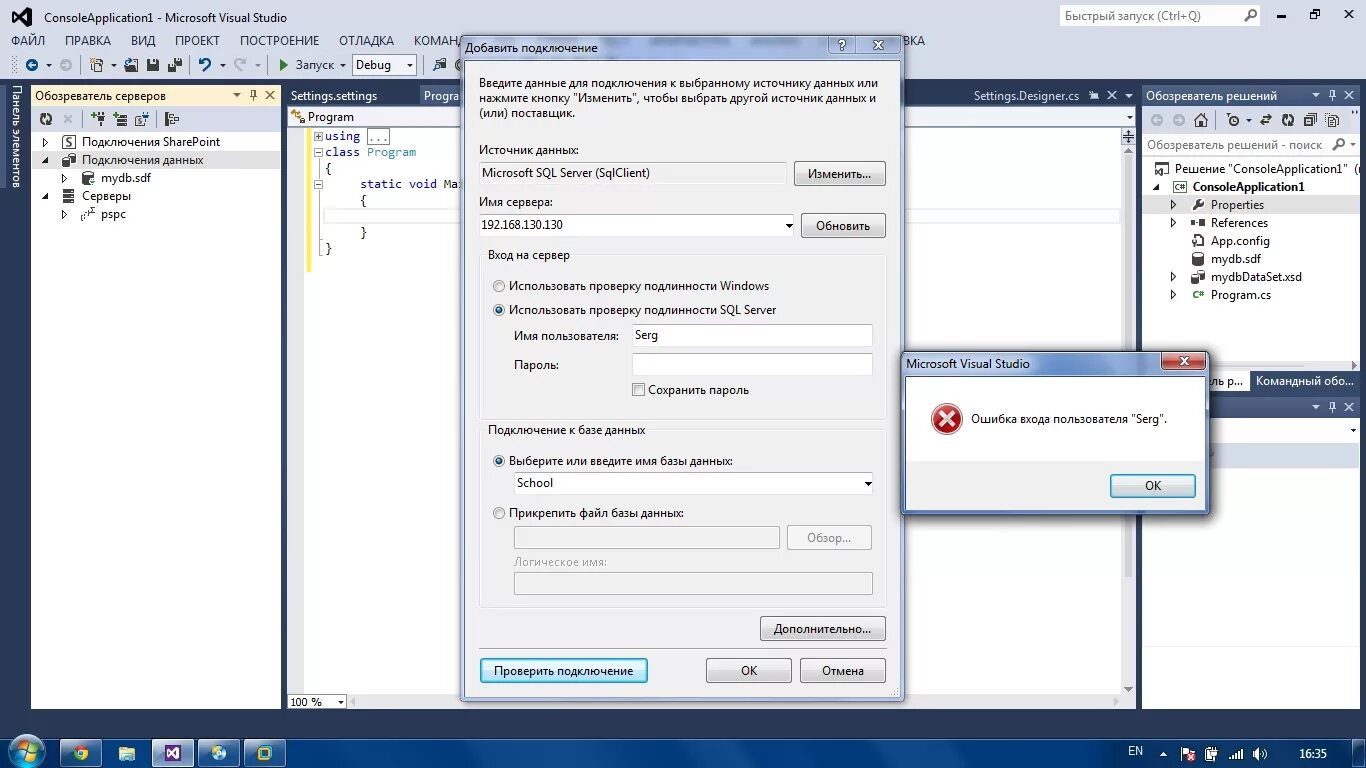Open the Имя сервера dropdown
Screen dimensions: 1366x768
789,226
